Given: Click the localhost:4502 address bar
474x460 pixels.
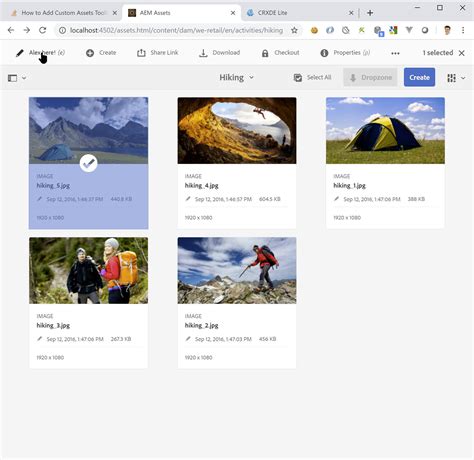Looking at the screenshot, I should point(176,30).
